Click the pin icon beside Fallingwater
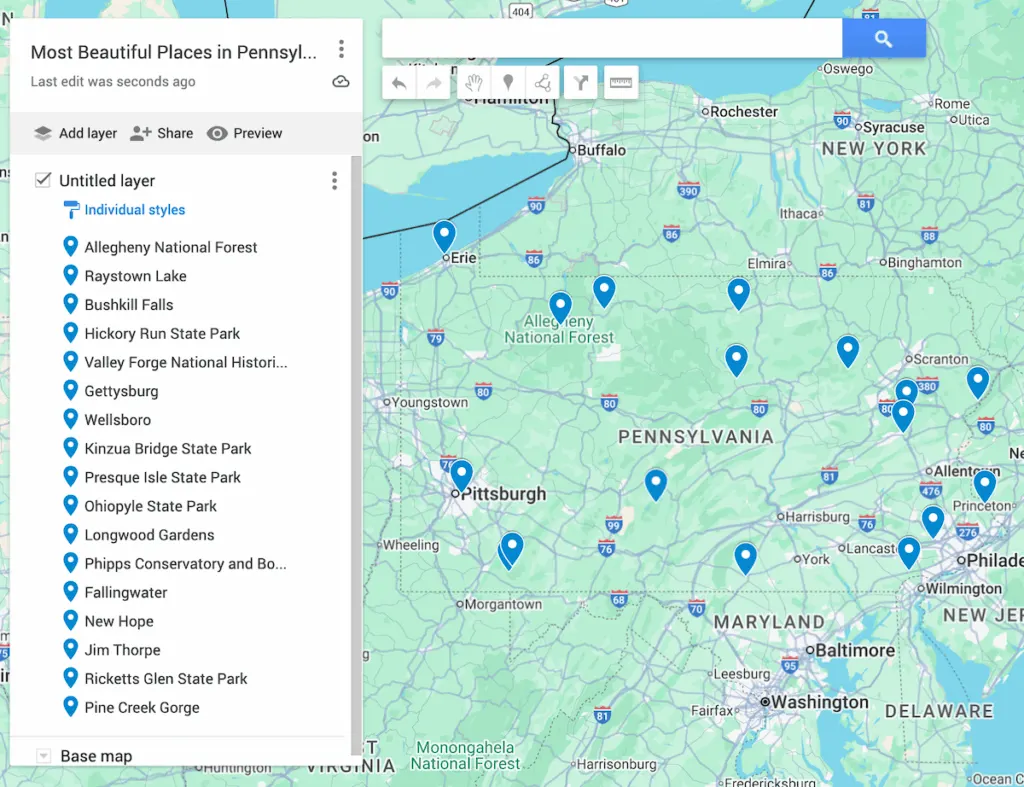Screen dimensions: 1024x787 pos(71,591)
